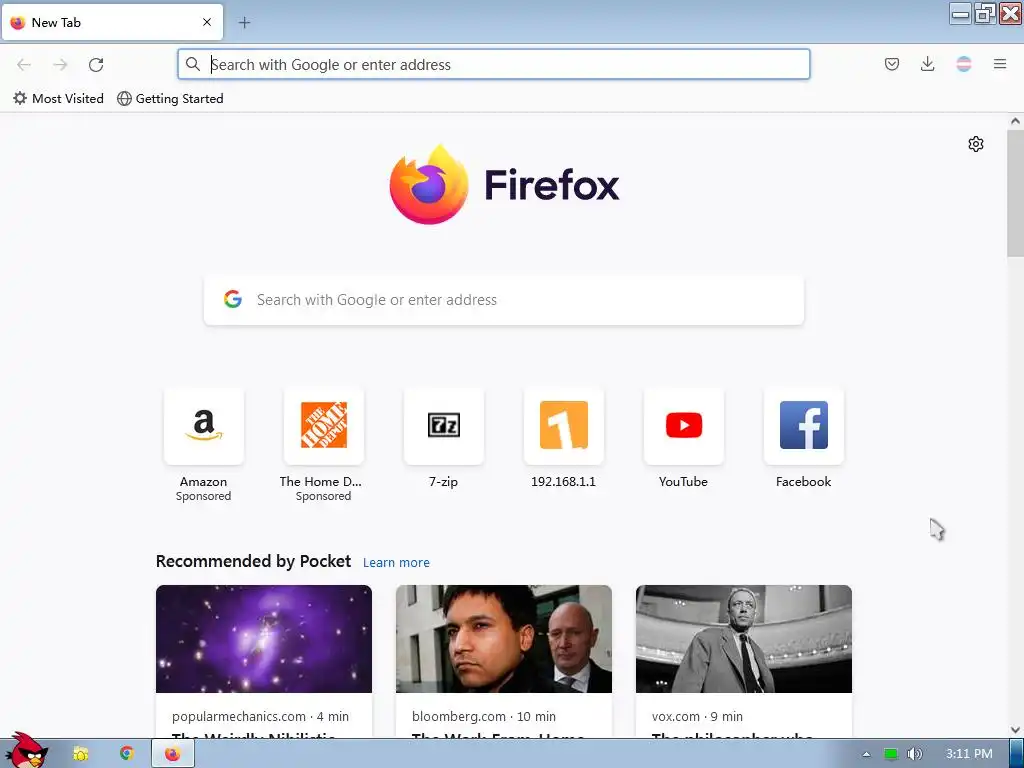The image size is (1024, 768).
Task: Click the address bar magnifier icon
Action: click(x=193, y=64)
